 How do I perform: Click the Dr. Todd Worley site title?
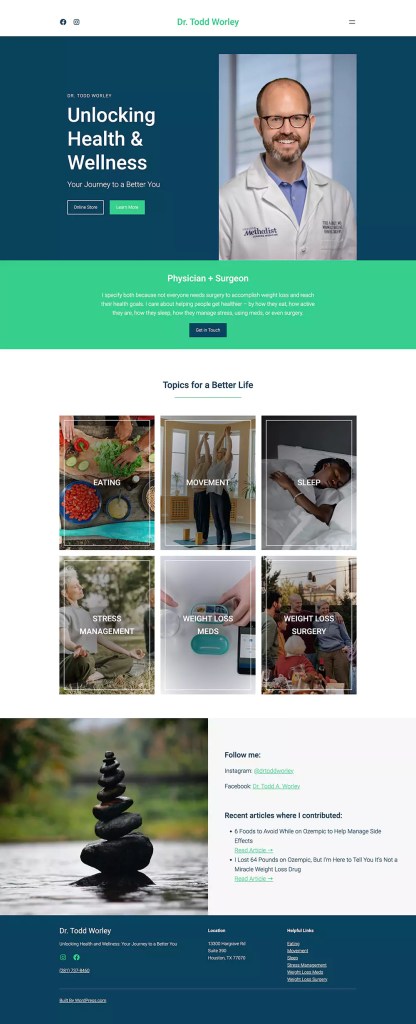208,22
